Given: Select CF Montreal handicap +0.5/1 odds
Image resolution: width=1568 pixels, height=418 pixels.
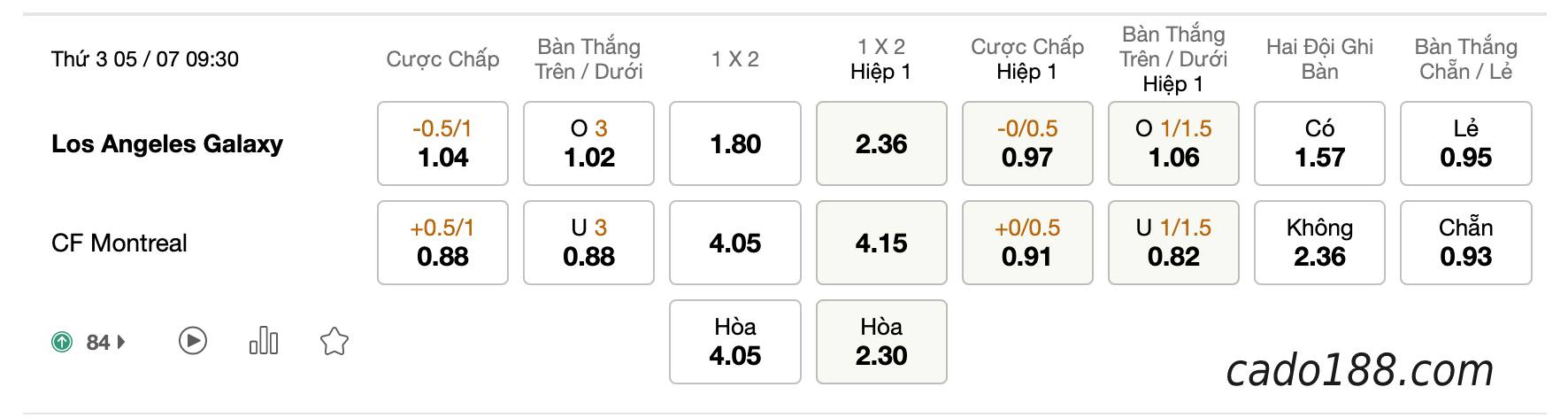Looking at the screenshot, I should pyautogui.click(x=442, y=243).
